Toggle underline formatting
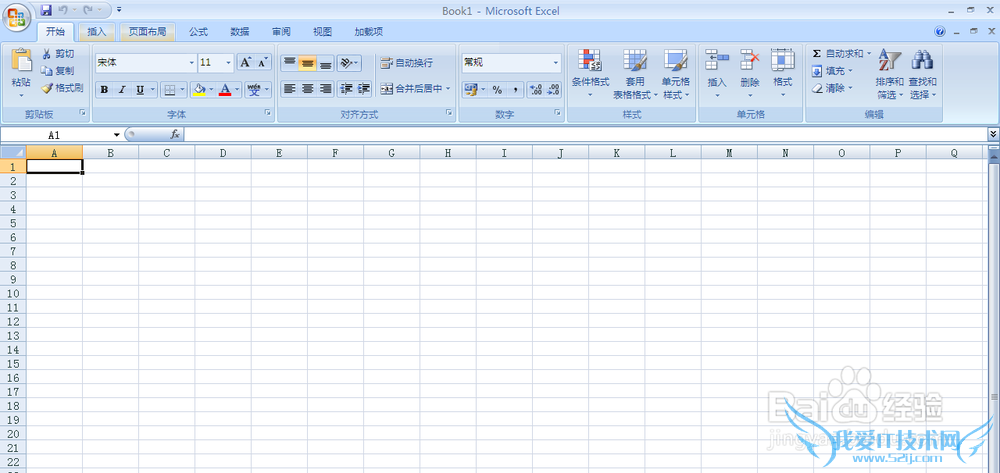Image resolution: width=1000 pixels, height=473 pixels. [x=140, y=90]
